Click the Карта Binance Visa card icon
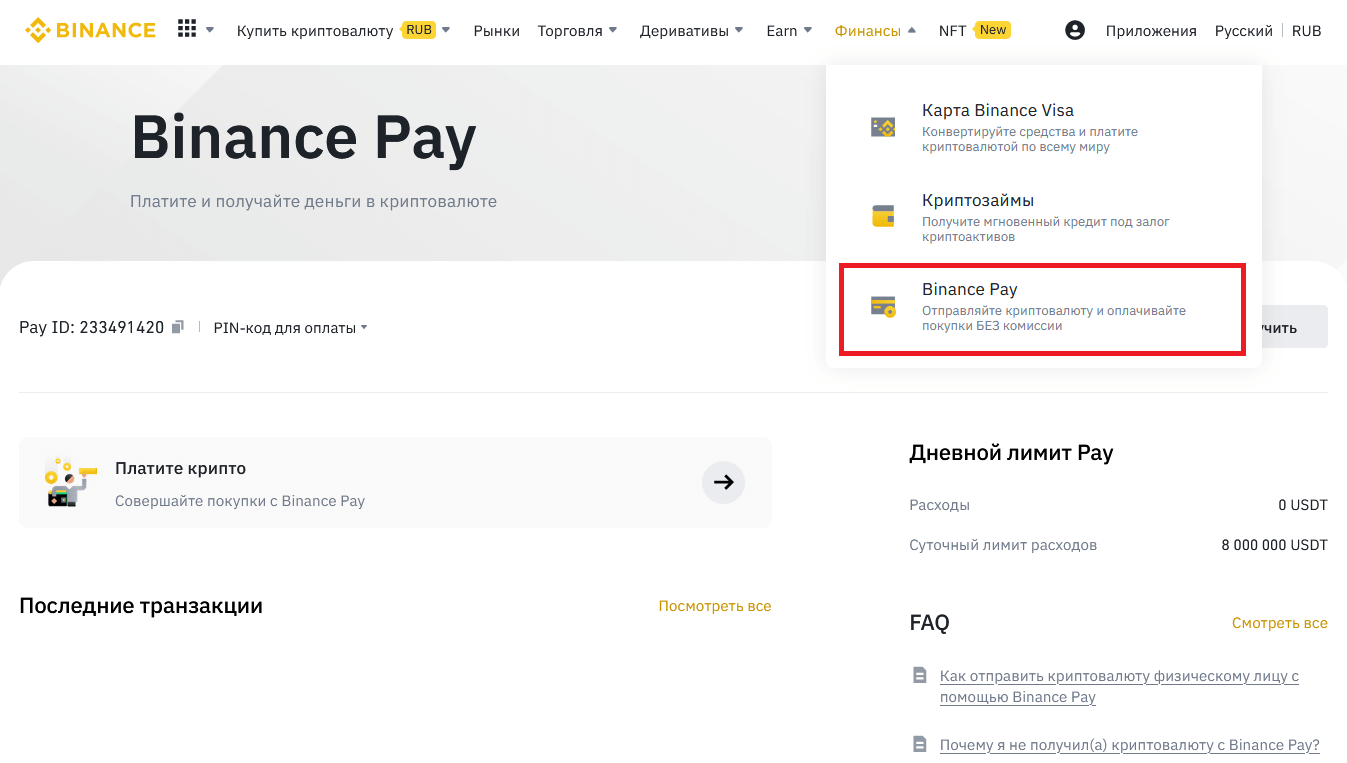 point(883,127)
